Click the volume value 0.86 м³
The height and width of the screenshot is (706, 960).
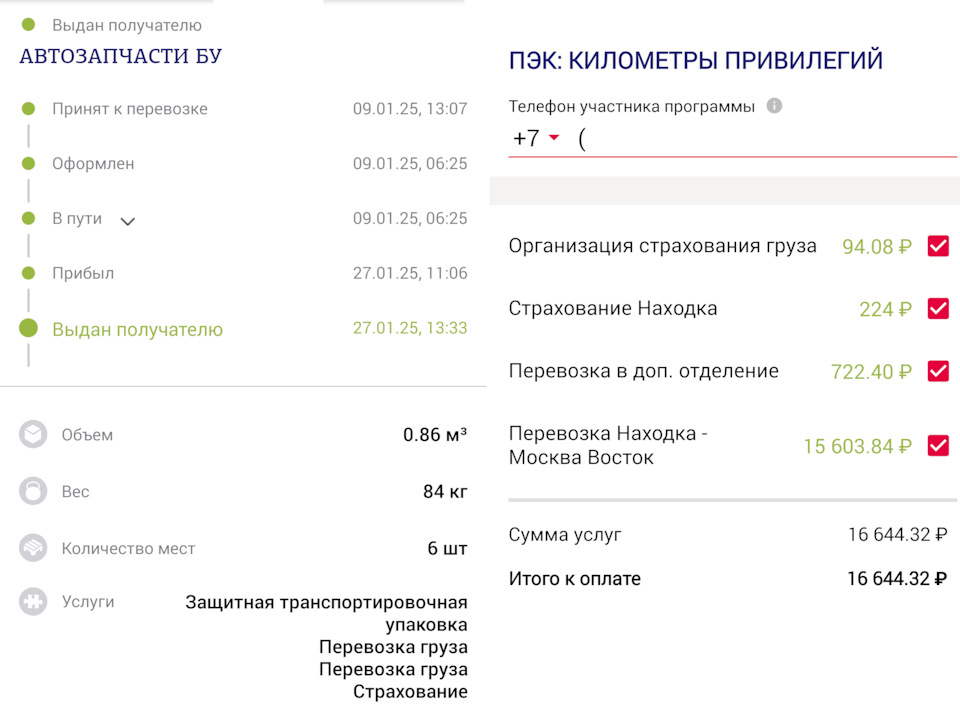point(435,434)
